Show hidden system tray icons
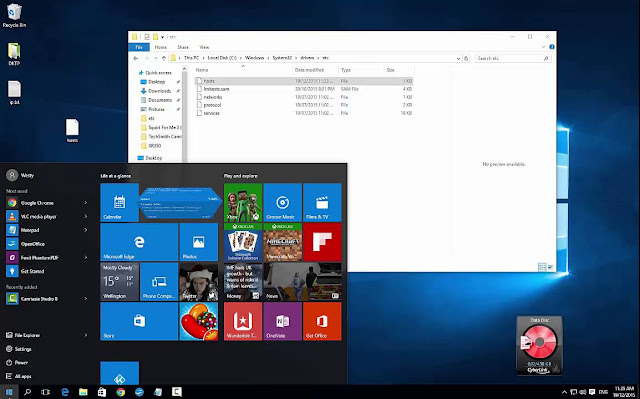 [x=564, y=392]
